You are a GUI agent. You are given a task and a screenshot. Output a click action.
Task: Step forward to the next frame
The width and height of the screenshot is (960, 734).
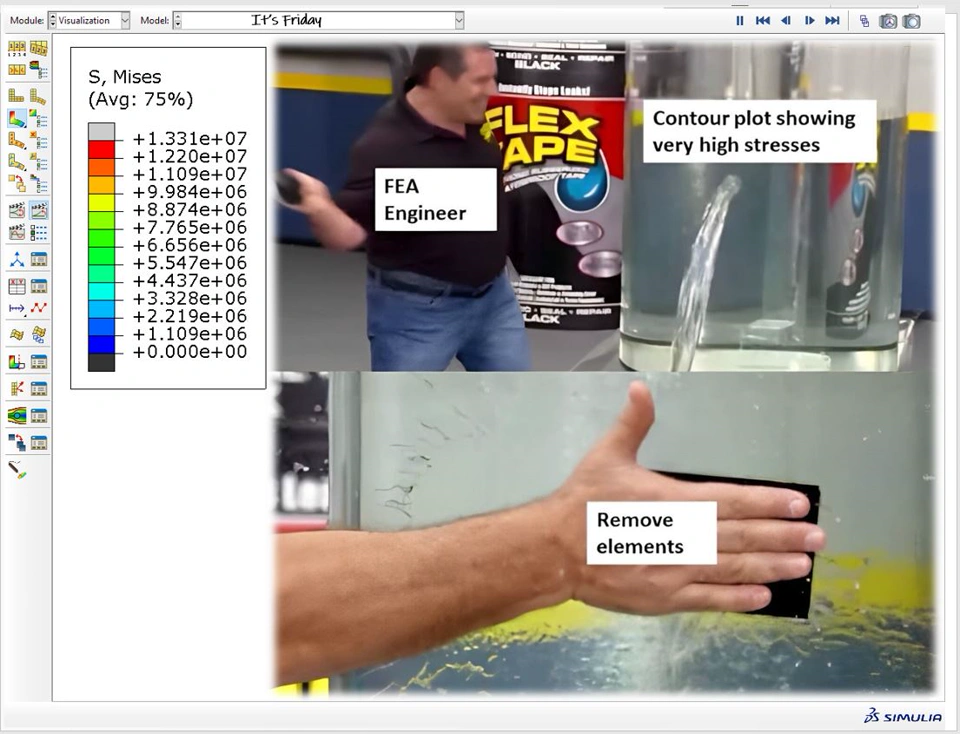coord(809,21)
